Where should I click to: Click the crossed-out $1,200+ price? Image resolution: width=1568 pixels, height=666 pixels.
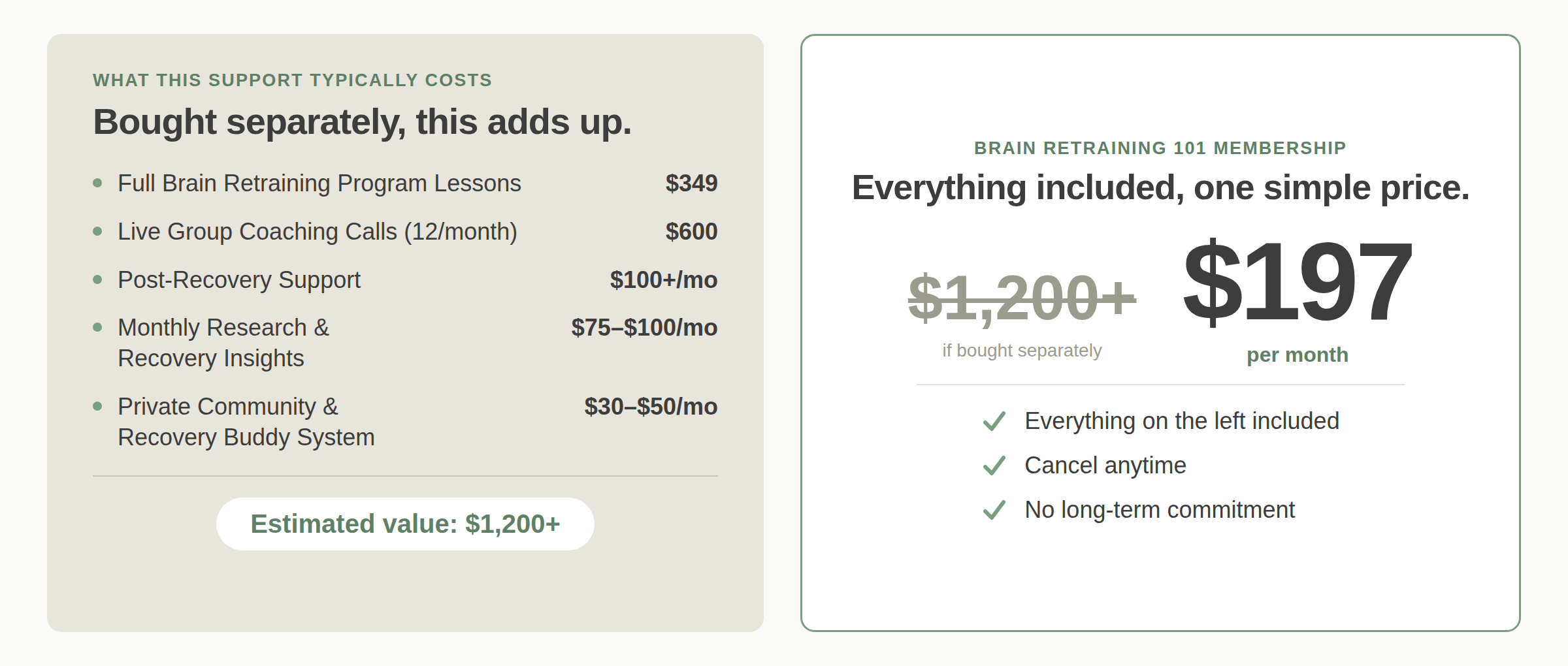click(x=1022, y=298)
